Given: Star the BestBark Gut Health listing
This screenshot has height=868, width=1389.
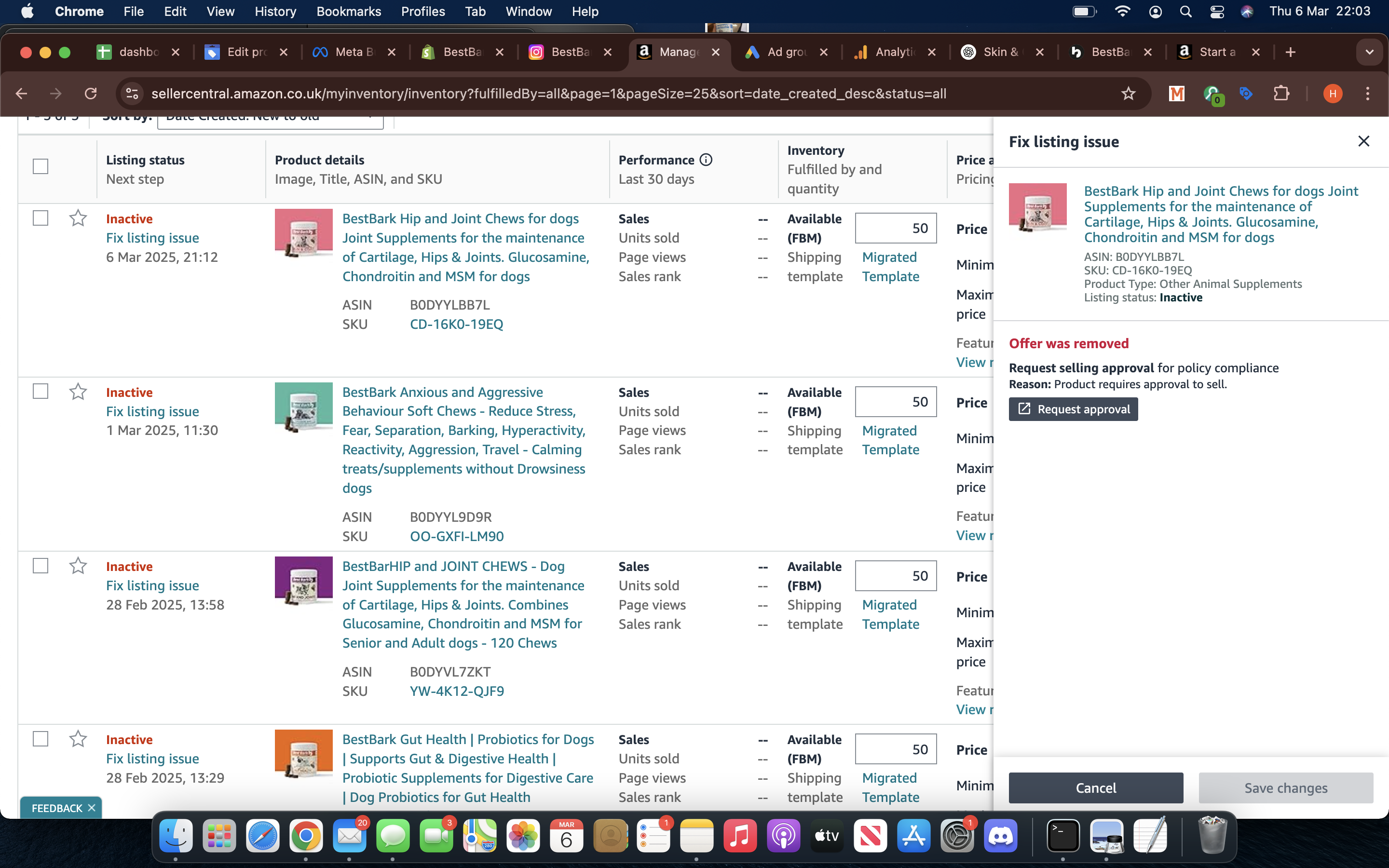Looking at the screenshot, I should [78, 739].
